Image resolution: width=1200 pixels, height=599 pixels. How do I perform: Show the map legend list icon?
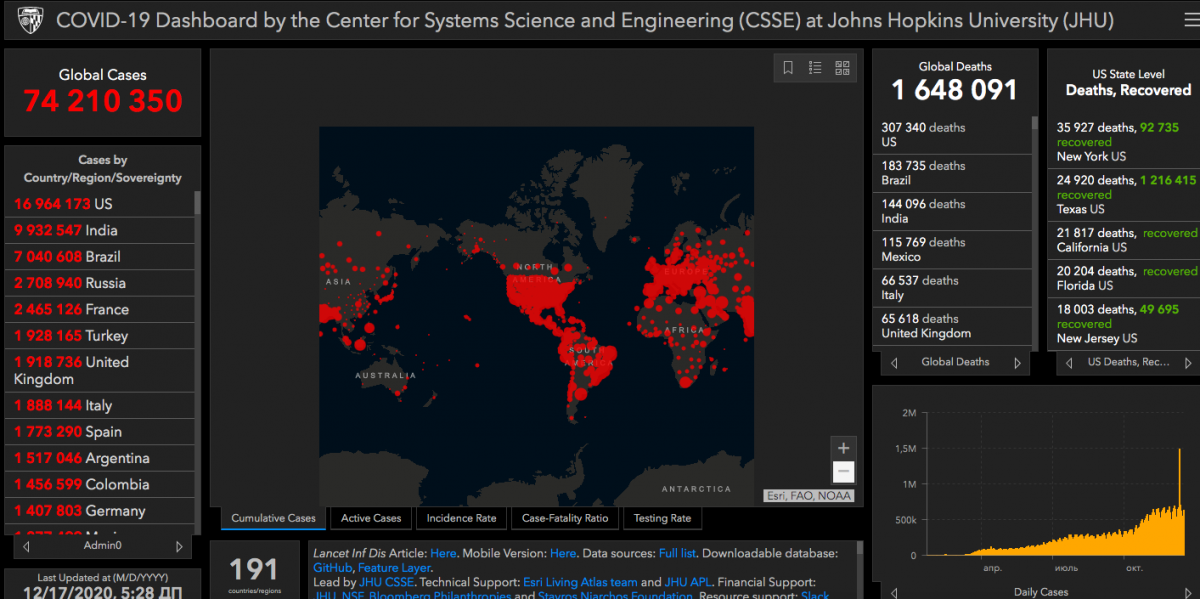tap(815, 68)
